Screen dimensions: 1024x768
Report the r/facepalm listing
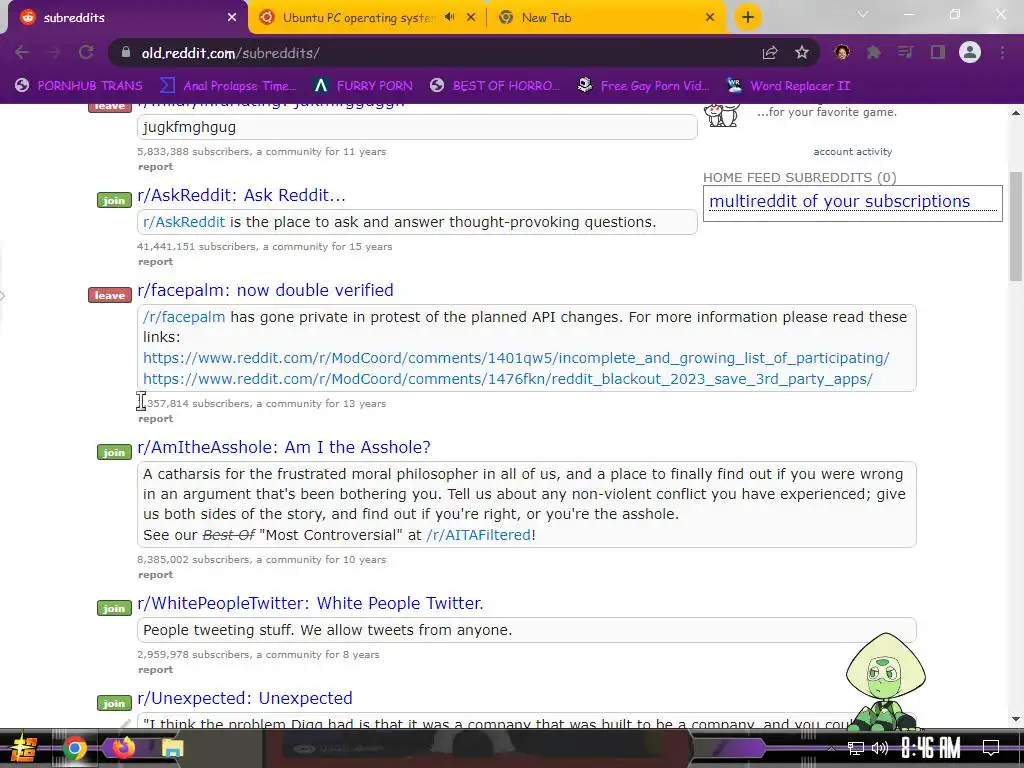tap(155, 419)
